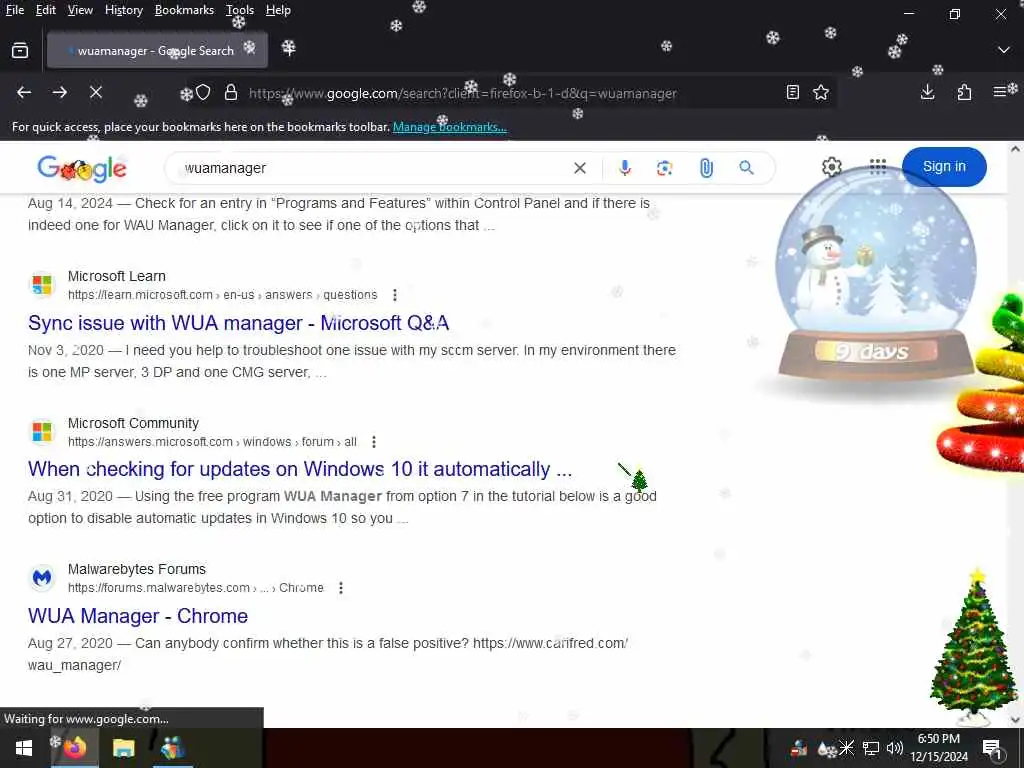The image size is (1024, 768).
Task: Open more options for Microsoft Community result
Action: pos(374,442)
